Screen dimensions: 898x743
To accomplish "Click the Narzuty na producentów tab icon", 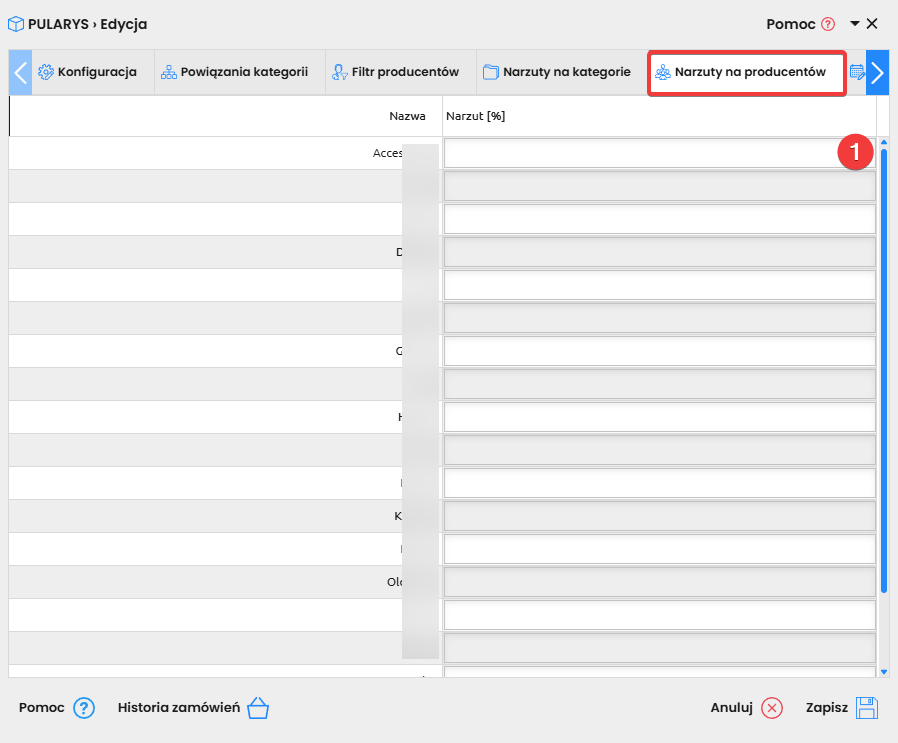I will click(x=663, y=73).
